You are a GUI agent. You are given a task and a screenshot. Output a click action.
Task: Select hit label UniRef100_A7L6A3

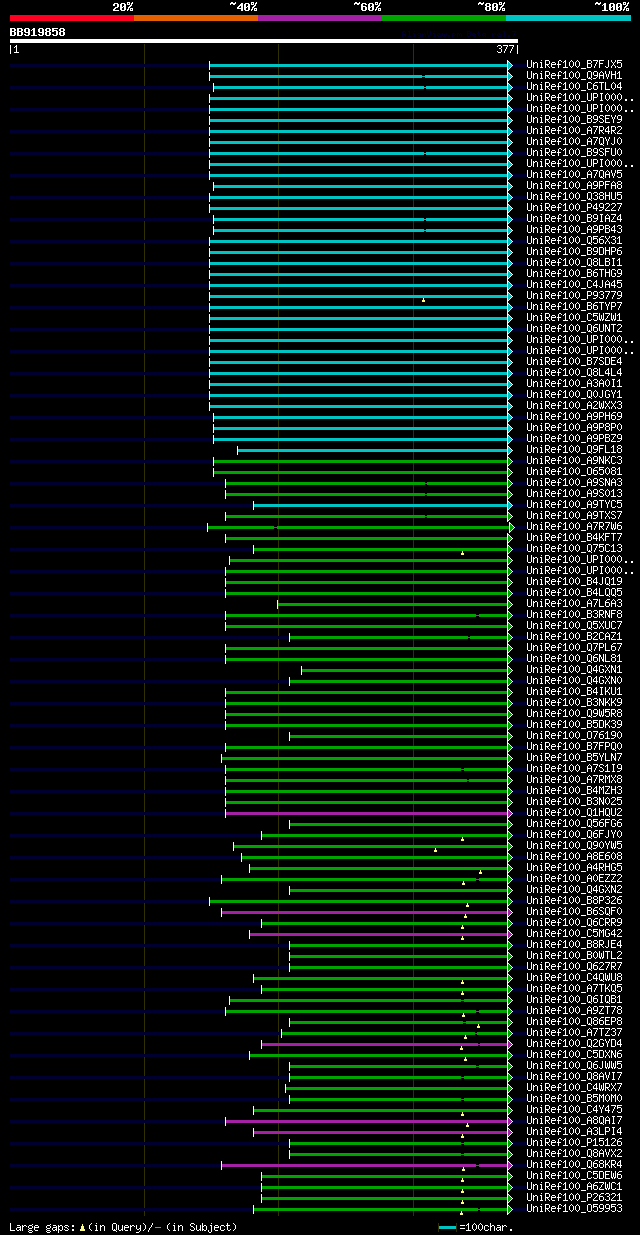(574, 603)
